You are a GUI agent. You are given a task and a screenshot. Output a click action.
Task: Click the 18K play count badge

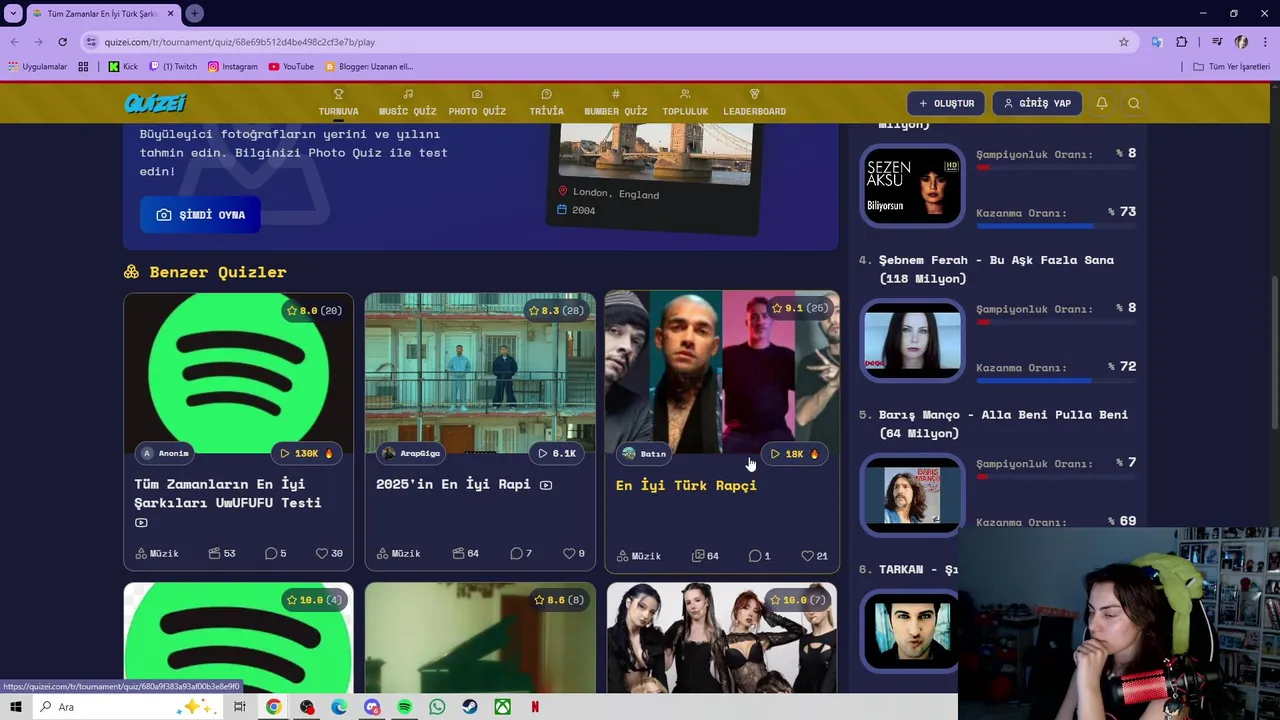[795, 454]
